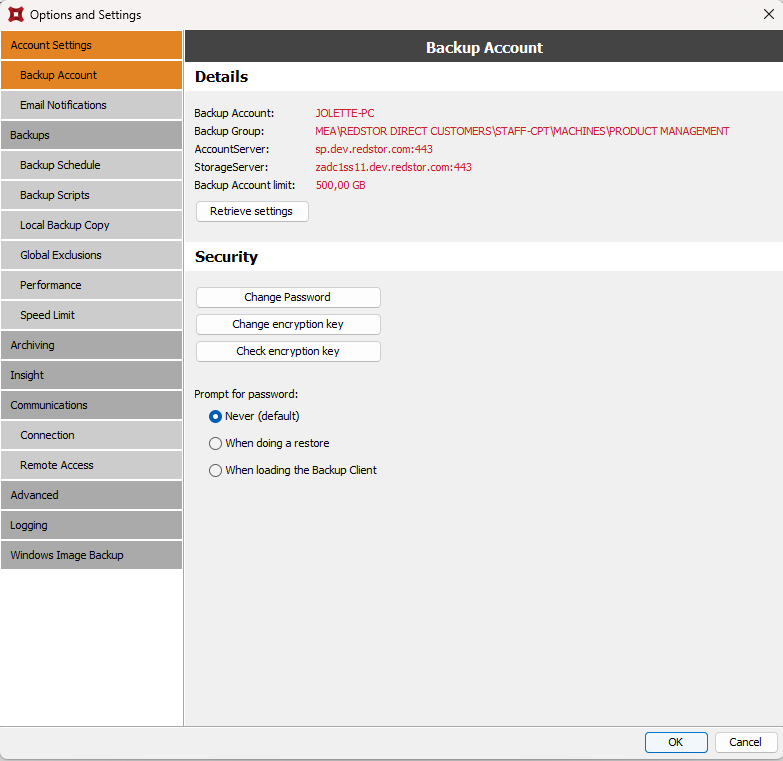Open Remote Access settings

click(x=91, y=464)
